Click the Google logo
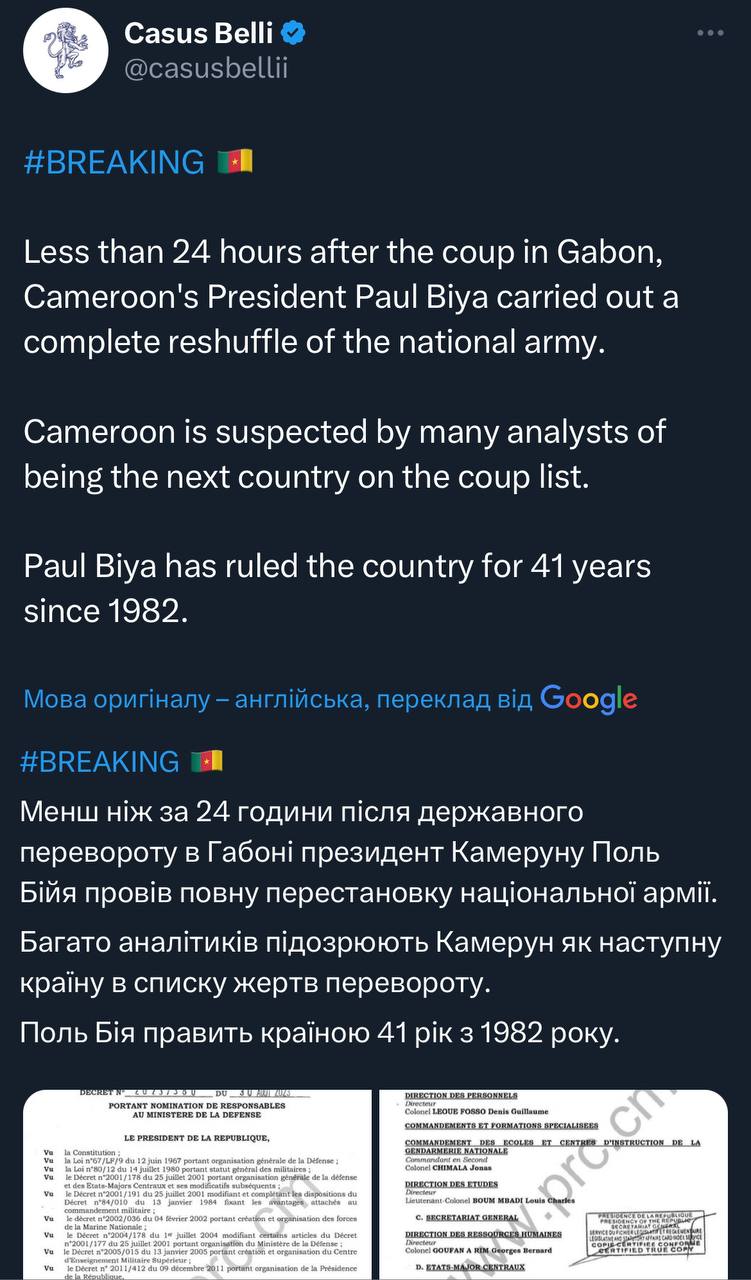This screenshot has height=1280, width=751. 588,699
